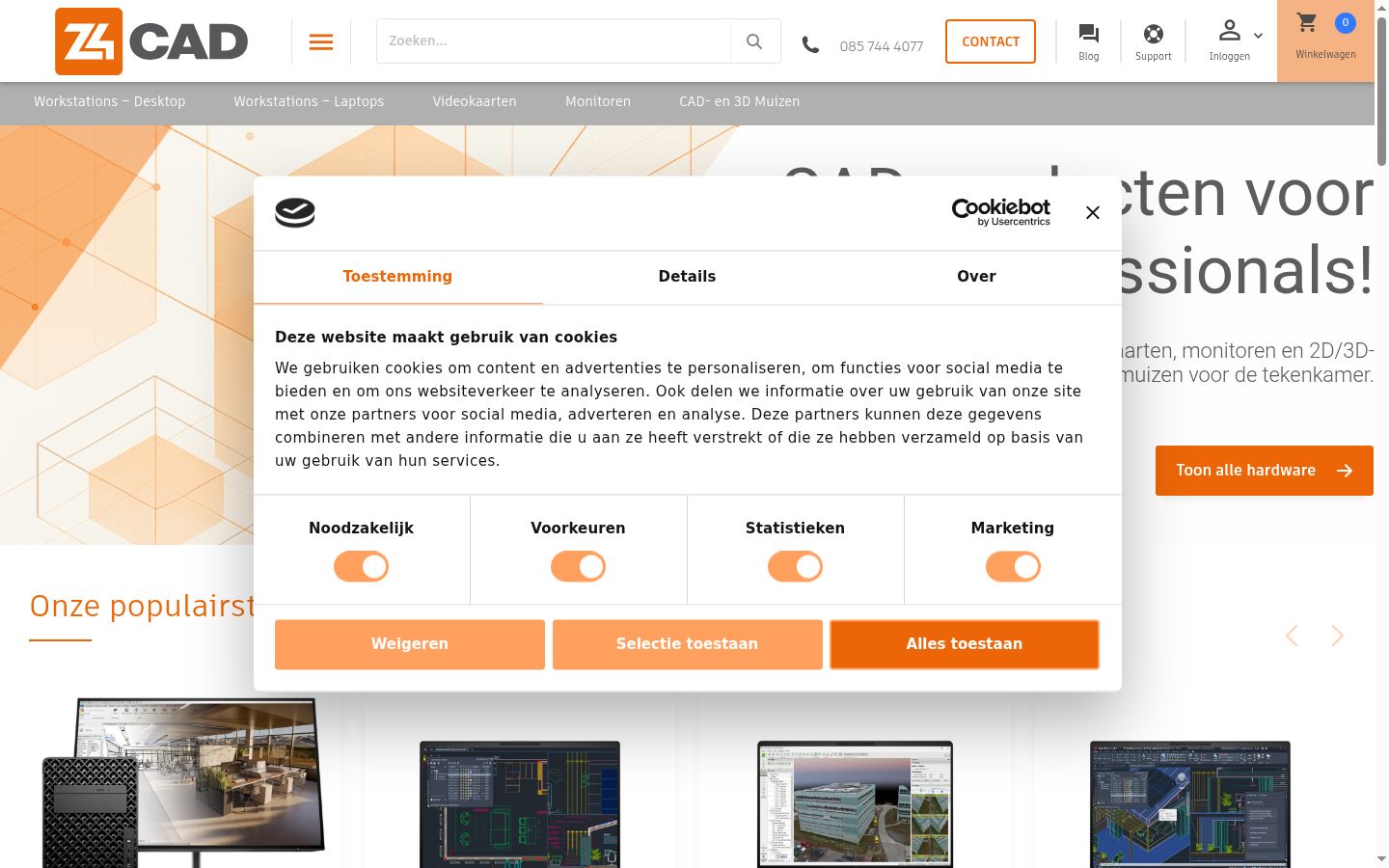The image size is (1389, 868).
Task: Open the Cookiebot by Usercentrics logo
Action: (1001, 212)
